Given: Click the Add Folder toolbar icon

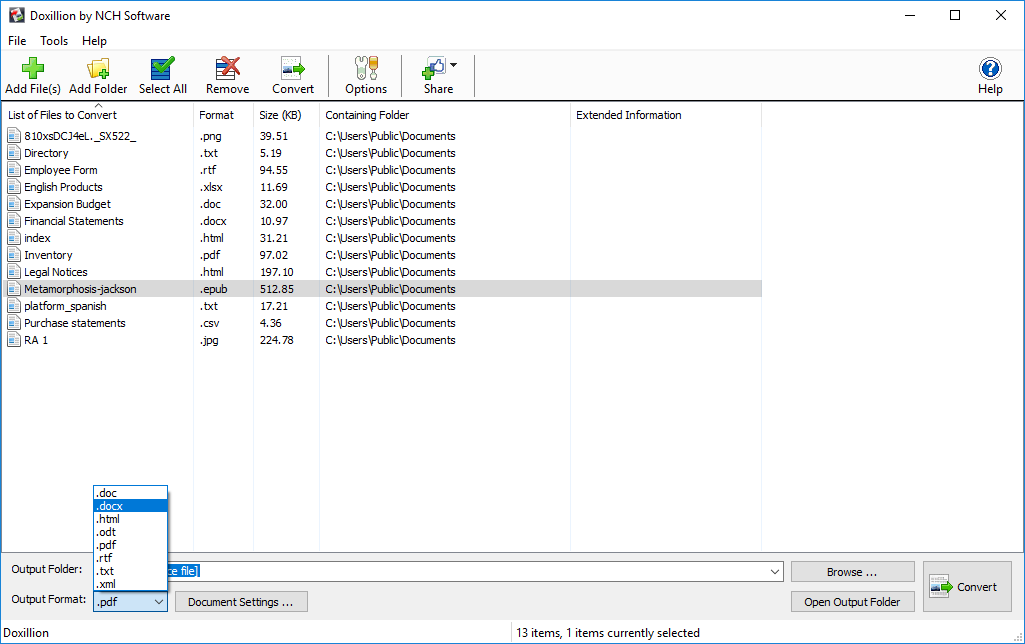Looking at the screenshot, I should coord(98,68).
